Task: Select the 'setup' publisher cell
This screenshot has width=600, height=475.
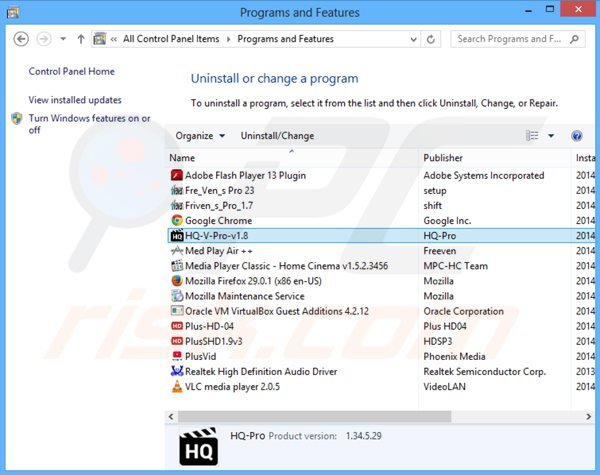Action: [435, 191]
